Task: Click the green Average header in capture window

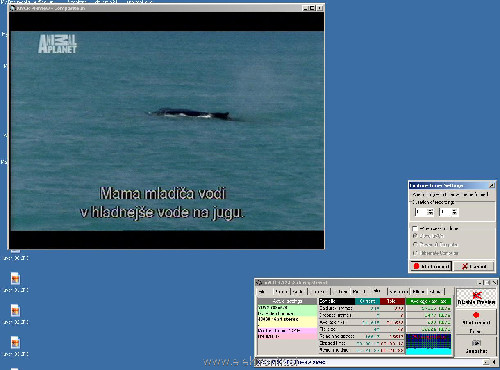Action: pos(428,301)
